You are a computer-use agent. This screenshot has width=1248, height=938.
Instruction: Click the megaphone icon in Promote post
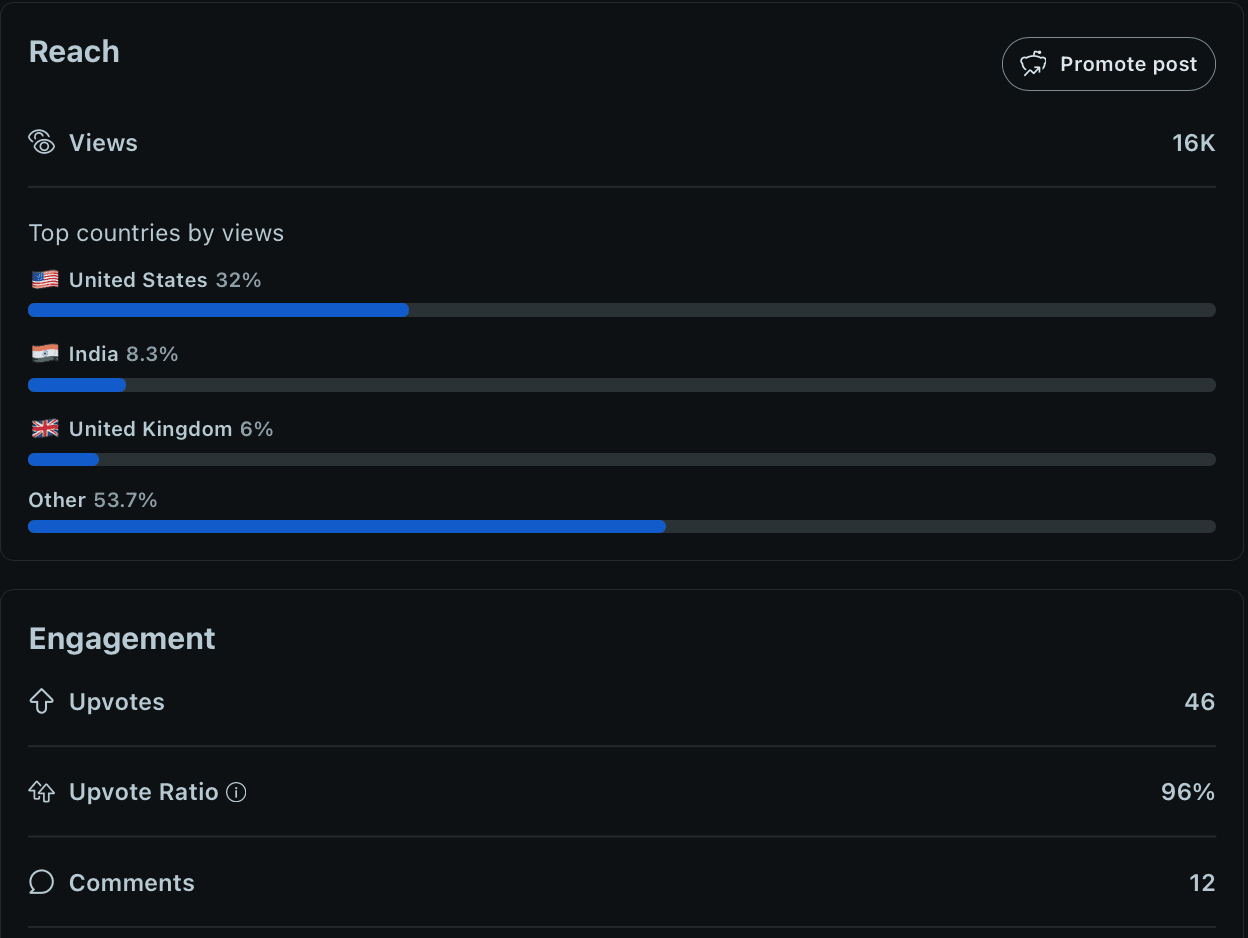tap(1033, 64)
